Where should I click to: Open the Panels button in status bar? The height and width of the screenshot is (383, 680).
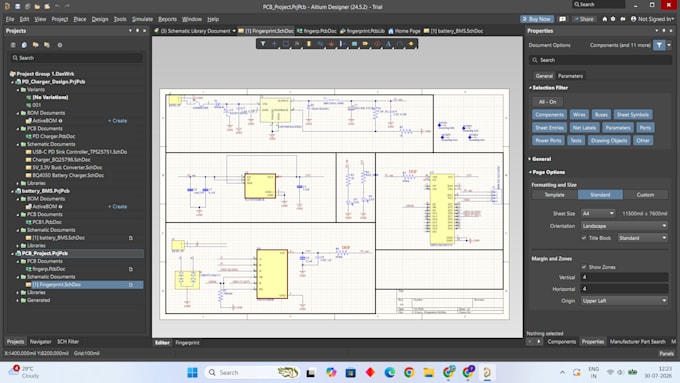[666, 354]
